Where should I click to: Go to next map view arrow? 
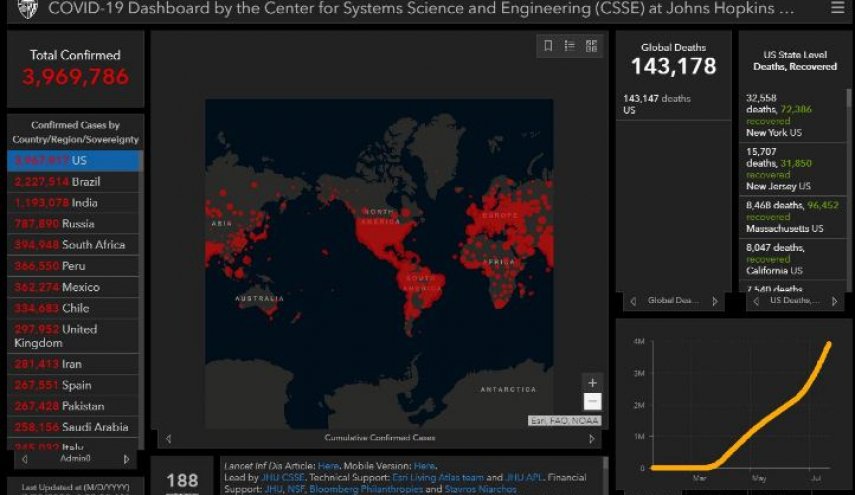[x=592, y=439]
